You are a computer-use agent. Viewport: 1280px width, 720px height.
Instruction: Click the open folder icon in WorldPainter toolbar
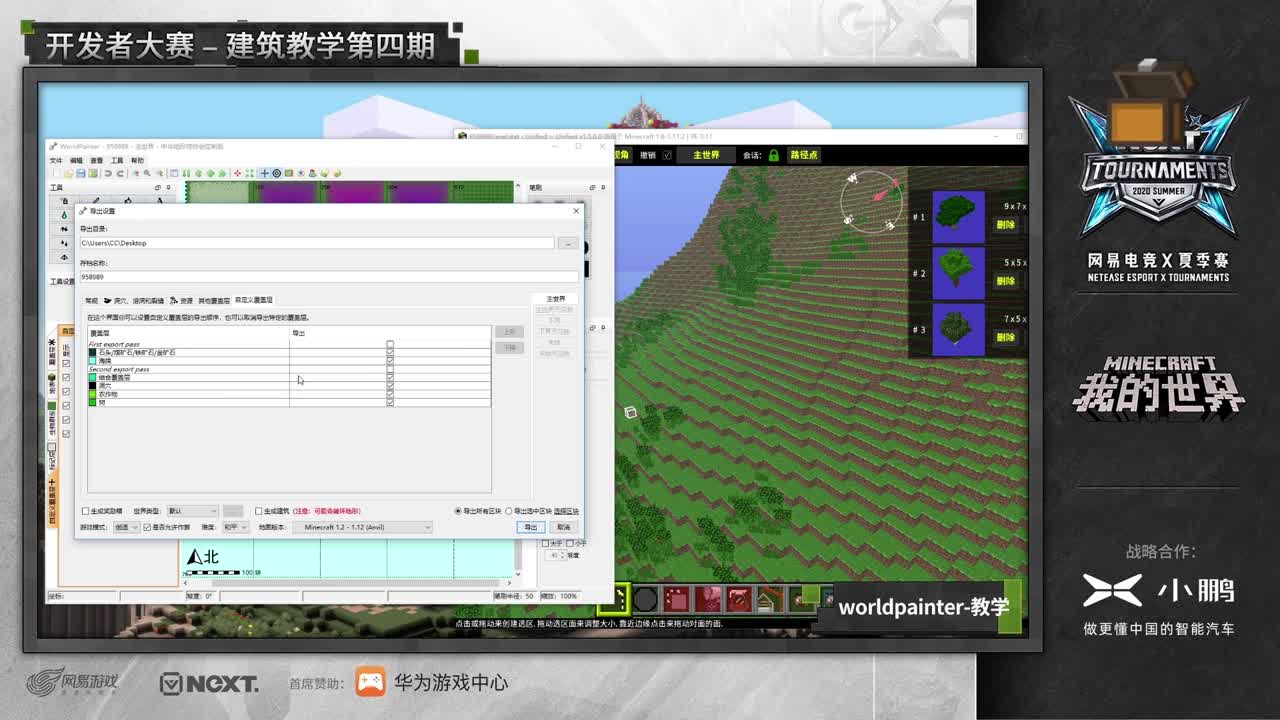(69, 173)
